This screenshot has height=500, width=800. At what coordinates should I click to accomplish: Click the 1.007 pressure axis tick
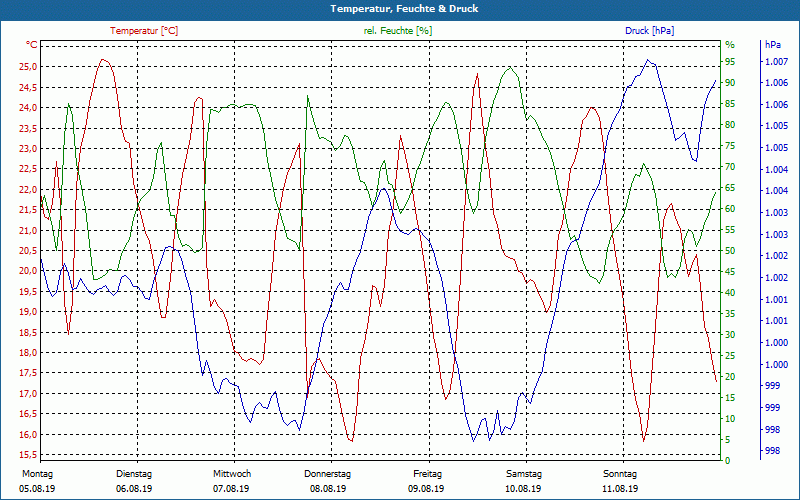click(x=777, y=62)
